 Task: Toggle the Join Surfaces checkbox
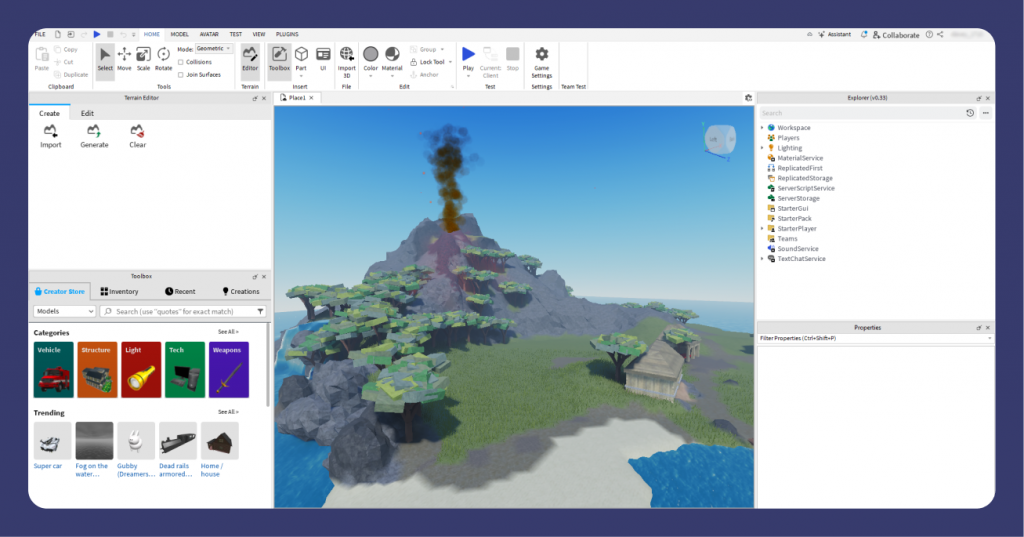[181, 74]
